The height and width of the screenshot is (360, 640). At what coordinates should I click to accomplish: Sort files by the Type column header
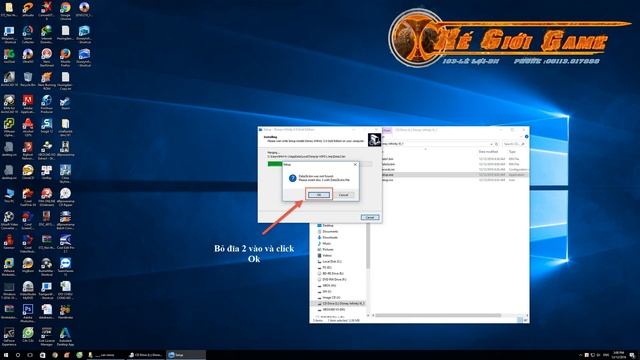point(512,152)
